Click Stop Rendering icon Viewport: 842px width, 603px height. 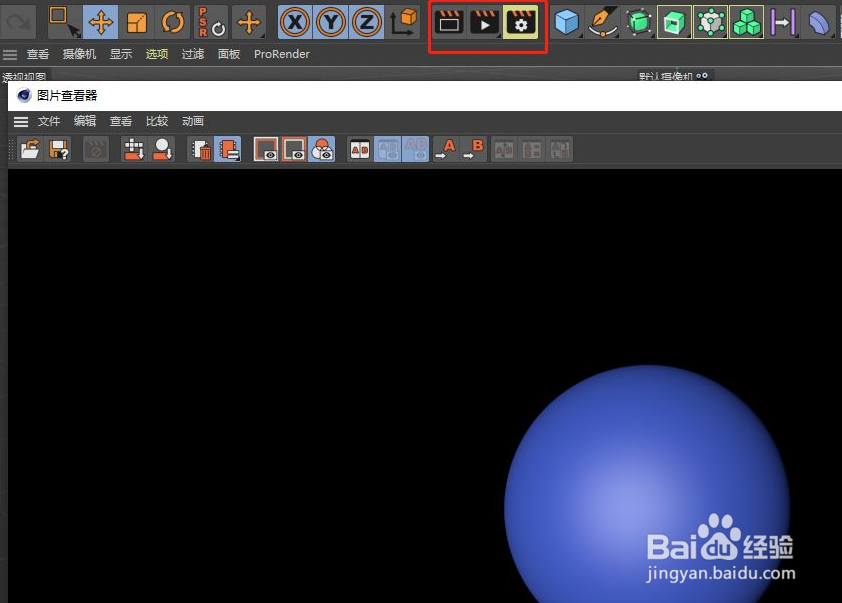[96, 149]
